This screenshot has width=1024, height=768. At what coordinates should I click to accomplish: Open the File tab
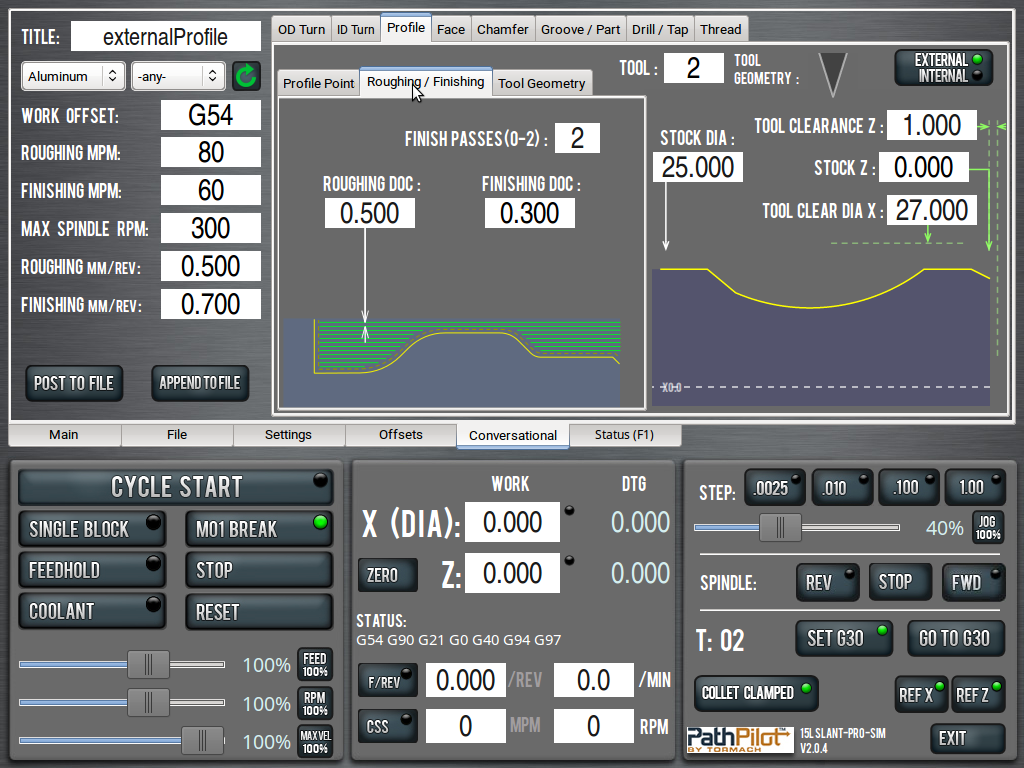(x=177, y=435)
